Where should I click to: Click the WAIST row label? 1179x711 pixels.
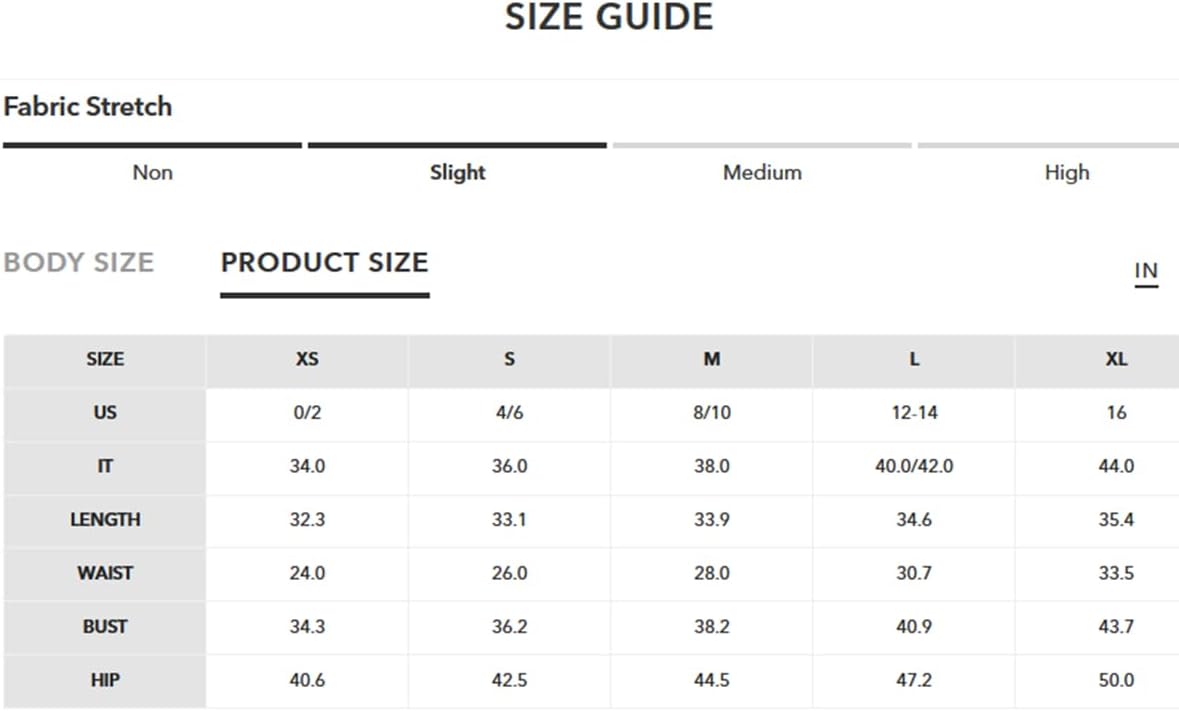(x=105, y=573)
